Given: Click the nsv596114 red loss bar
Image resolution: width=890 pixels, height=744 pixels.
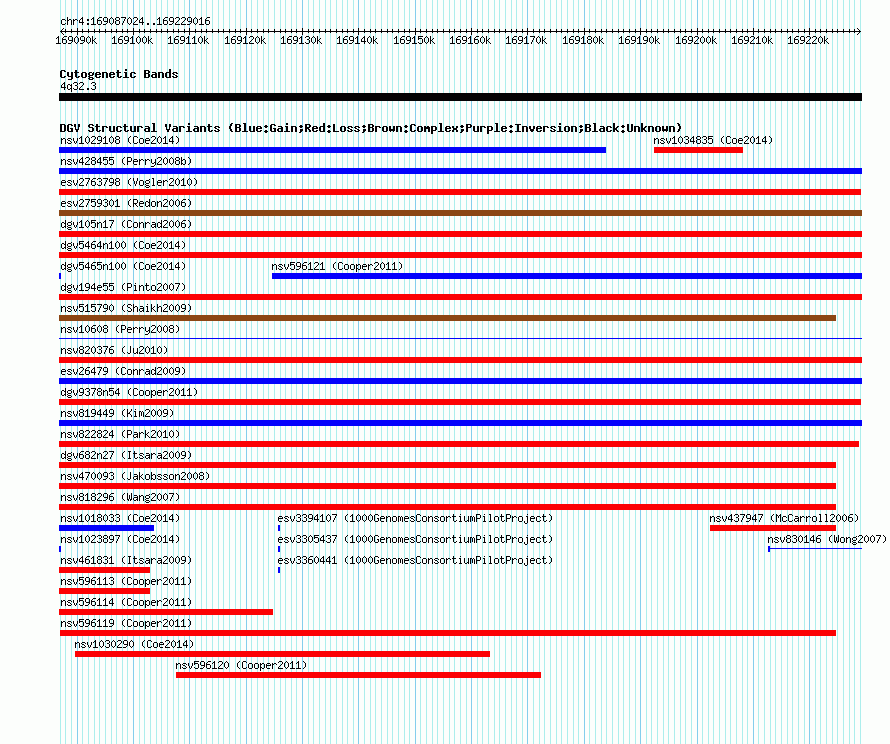Looking at the screenshot, I should click(166, 612).
